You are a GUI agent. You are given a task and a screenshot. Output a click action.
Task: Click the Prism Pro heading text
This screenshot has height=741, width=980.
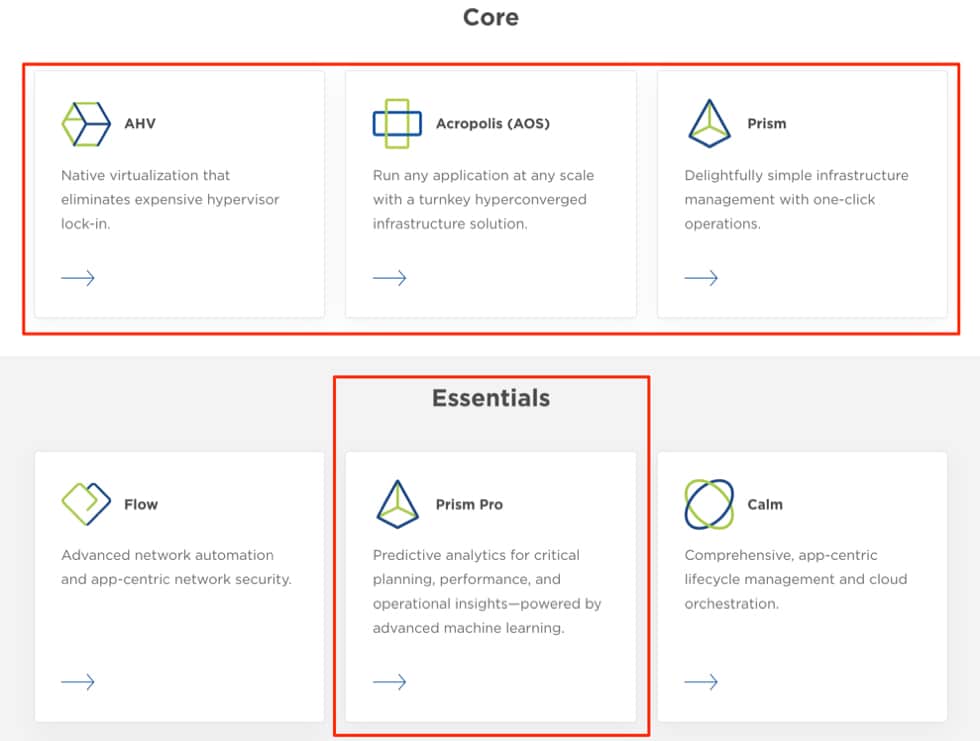(x=469, y=504)
